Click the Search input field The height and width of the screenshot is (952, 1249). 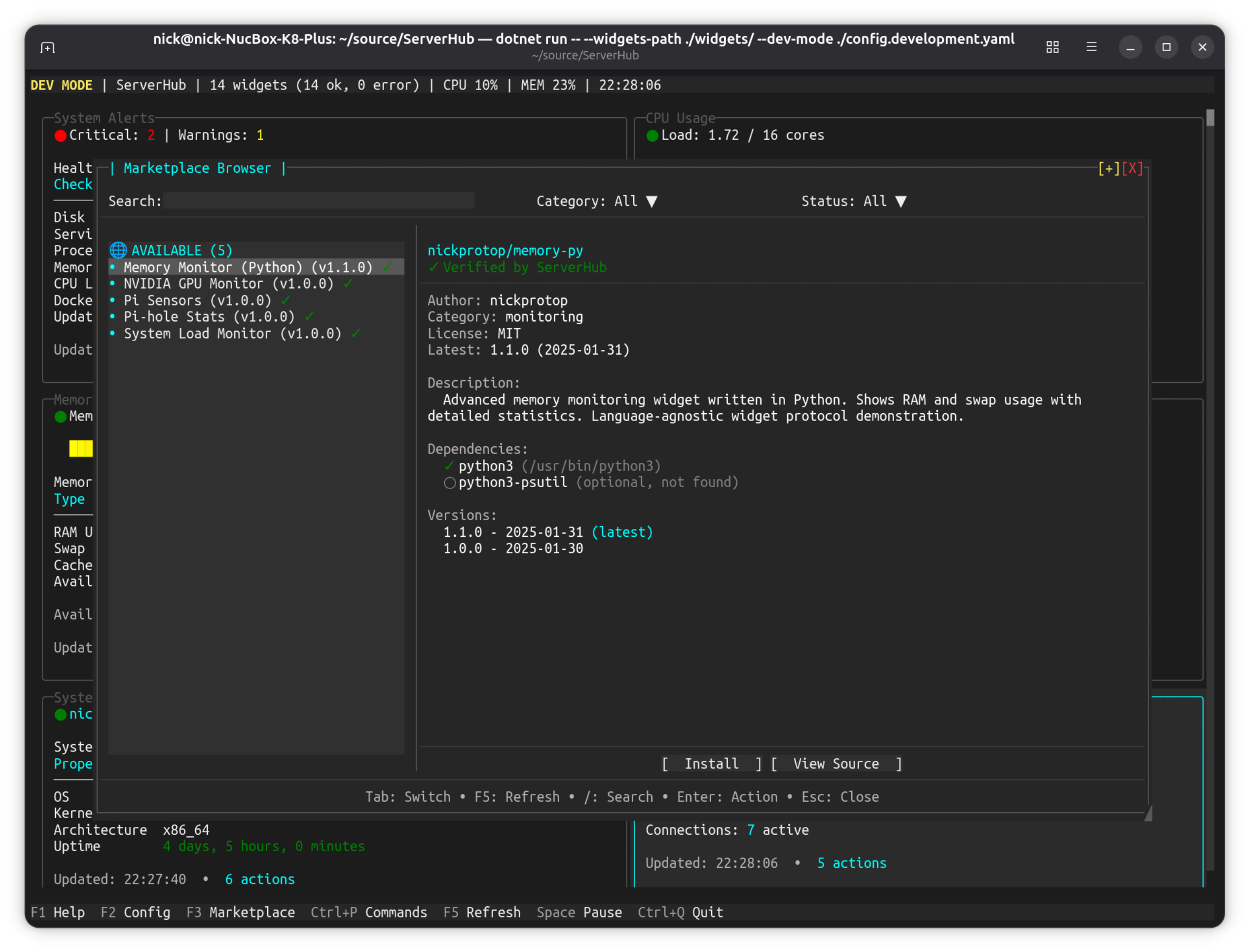pos(318,201)
